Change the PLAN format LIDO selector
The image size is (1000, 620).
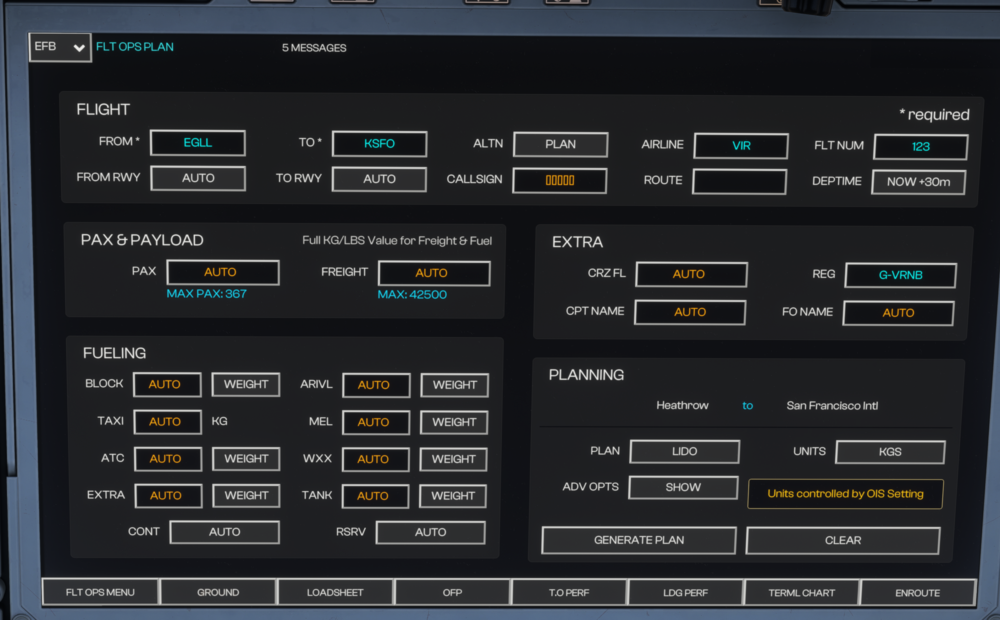(684, 452)
